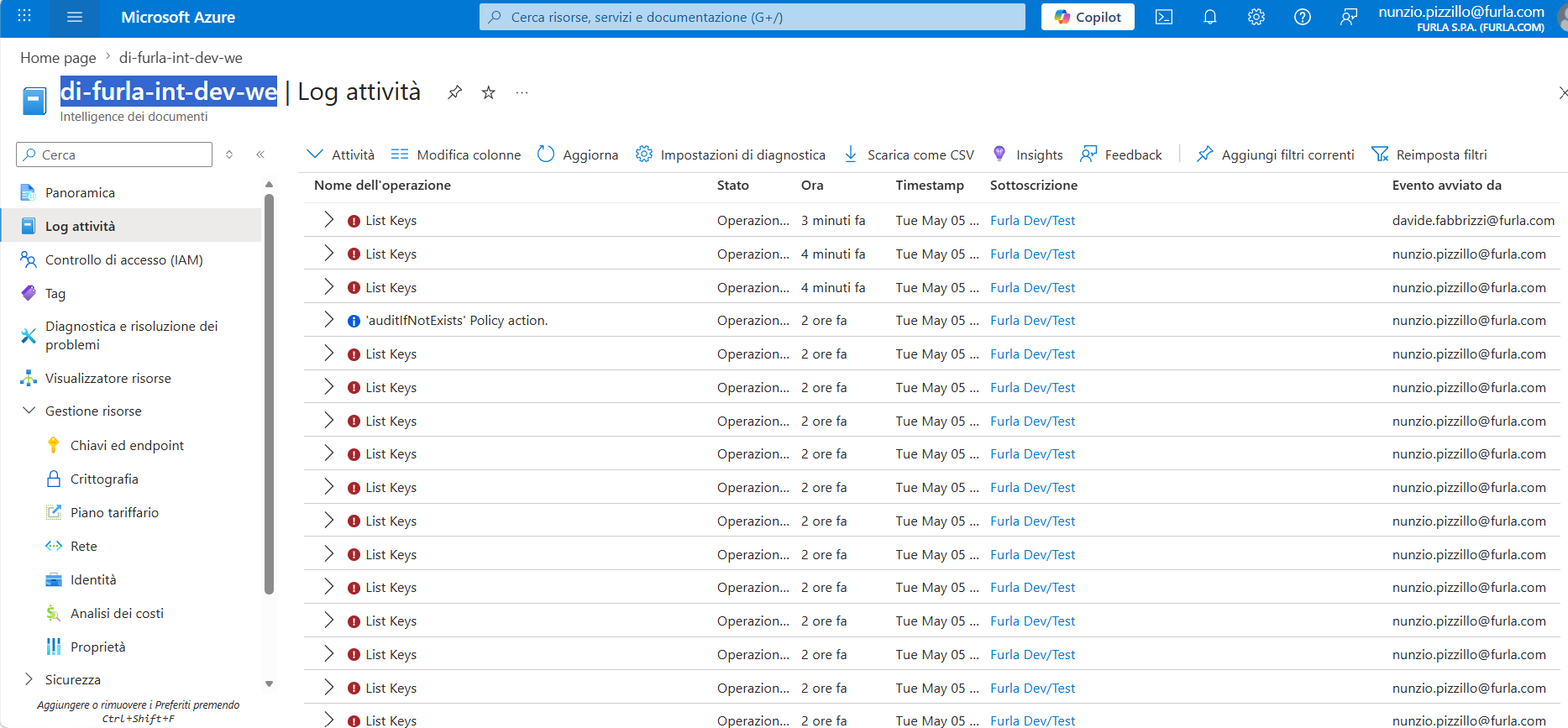
Task: Pin the resource blade to dashboard
Action: click(x=454, y=92)
